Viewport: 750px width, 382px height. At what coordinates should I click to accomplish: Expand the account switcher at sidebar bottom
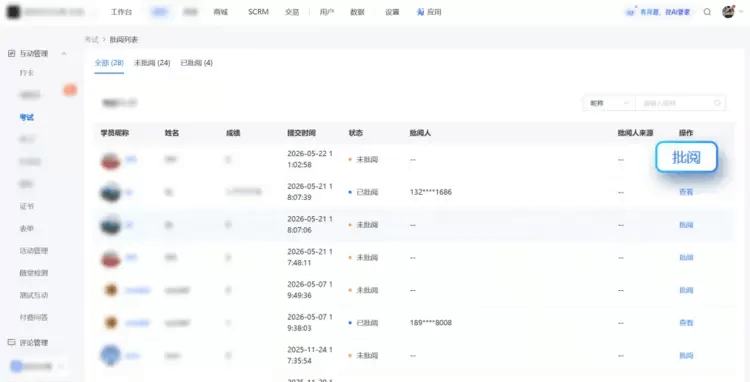click(x=61, y=367)
